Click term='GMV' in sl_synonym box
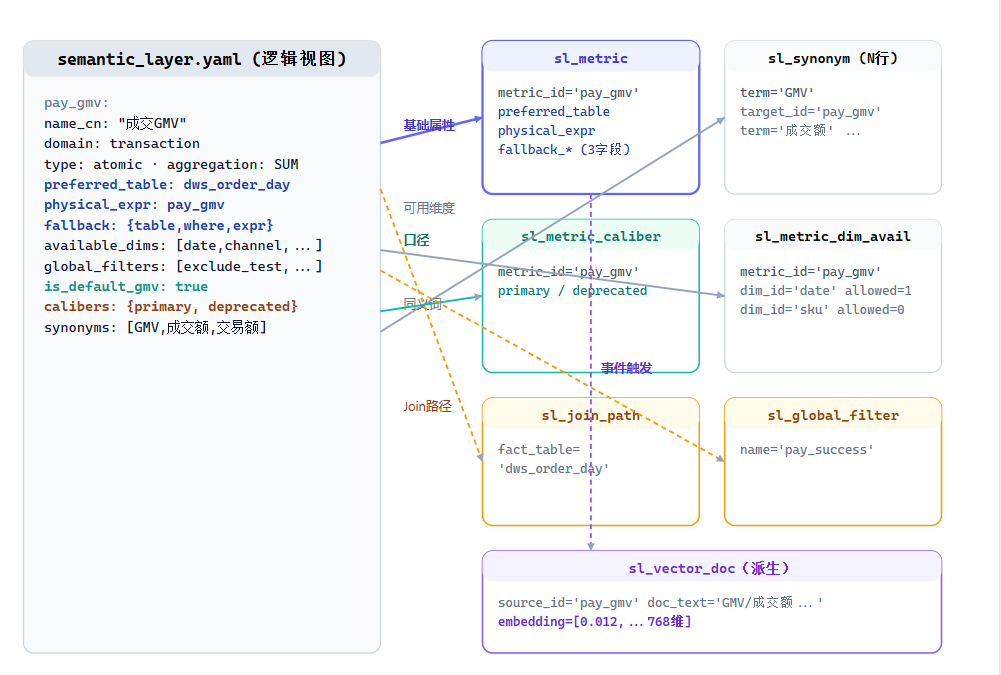This screenshot has width=1001, height=675. tap(777, 93)
